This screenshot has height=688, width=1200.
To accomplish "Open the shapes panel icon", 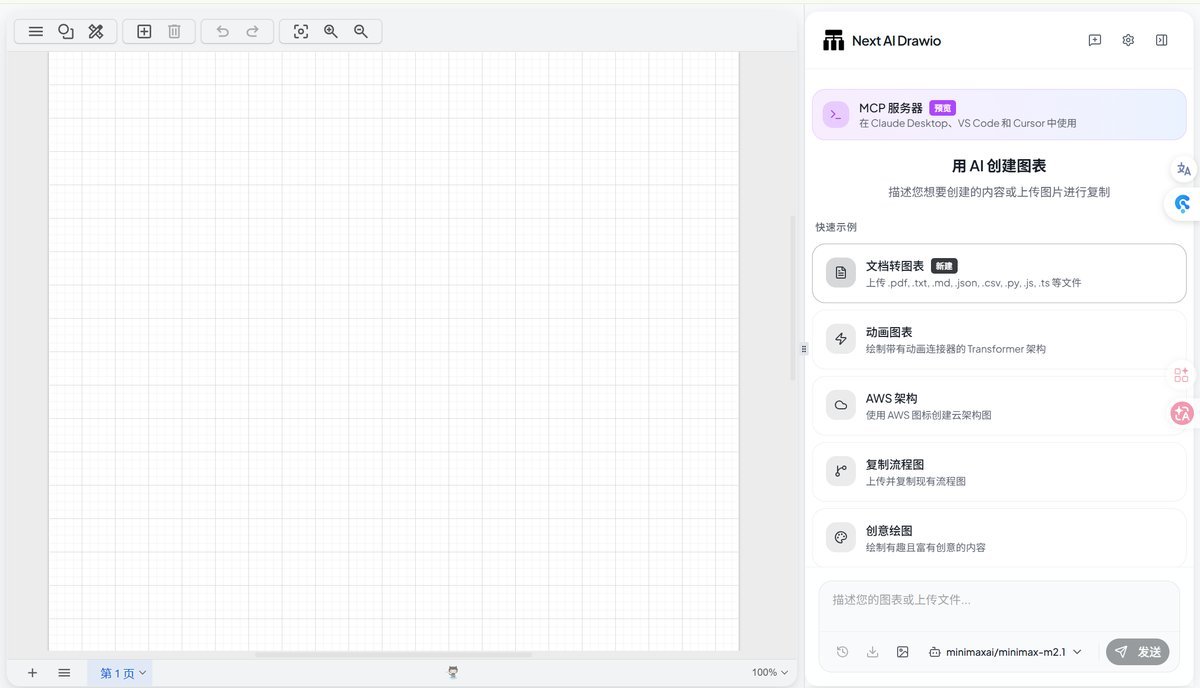I will tap(66, 32).
